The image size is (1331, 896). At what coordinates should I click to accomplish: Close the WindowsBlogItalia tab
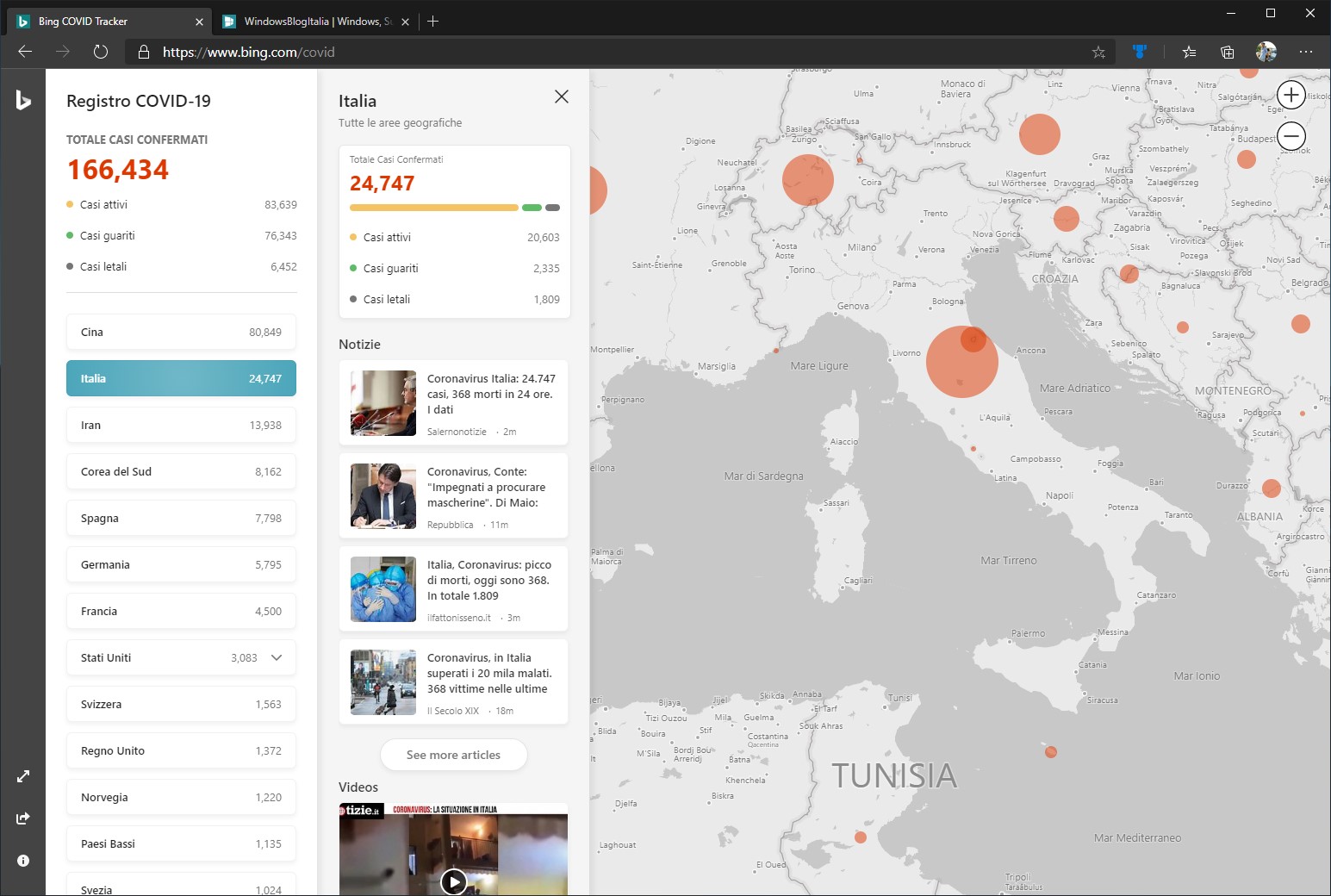pos(405,22)
